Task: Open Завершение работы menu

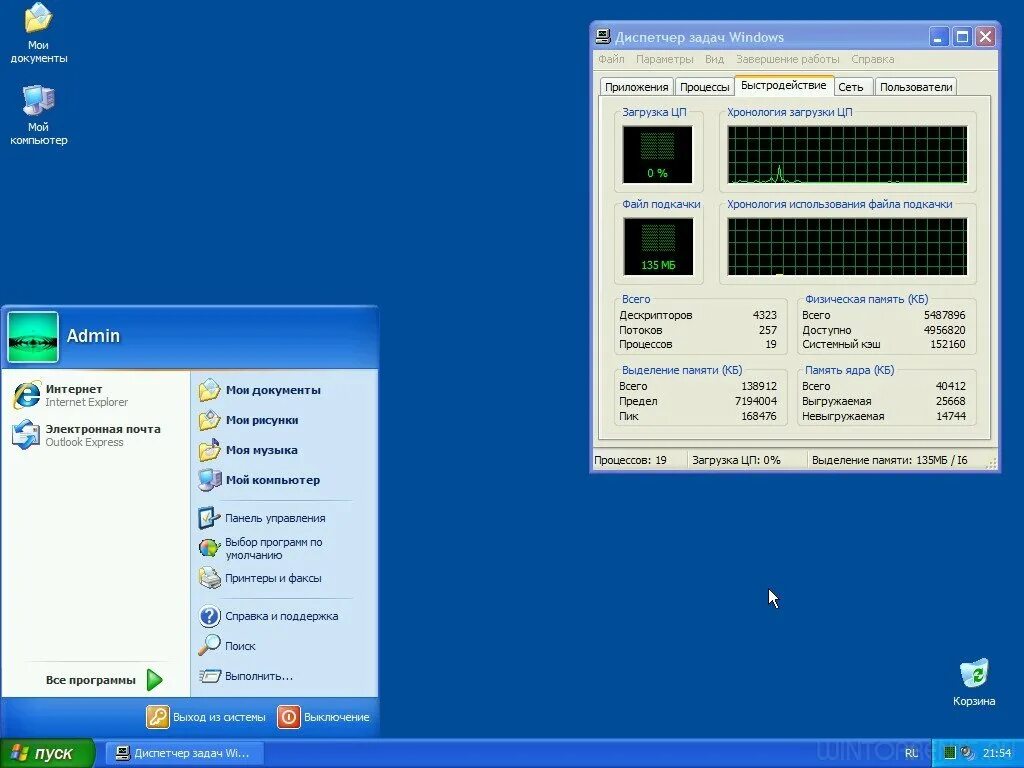Action: pos(788,59)
